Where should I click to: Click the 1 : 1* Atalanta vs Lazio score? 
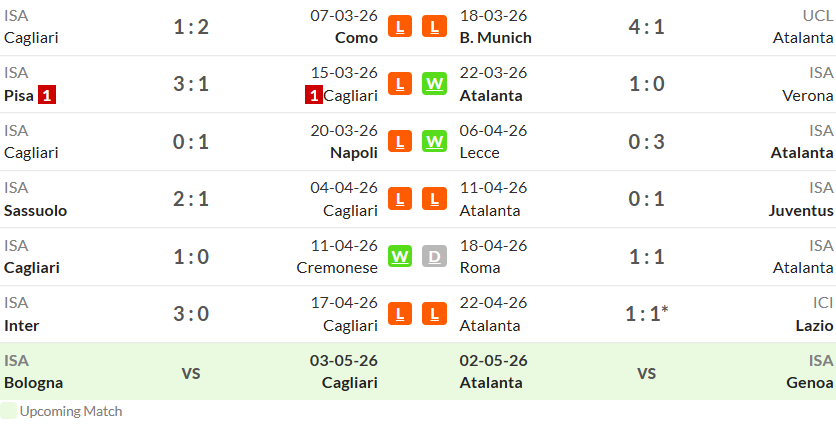point(647,314)
